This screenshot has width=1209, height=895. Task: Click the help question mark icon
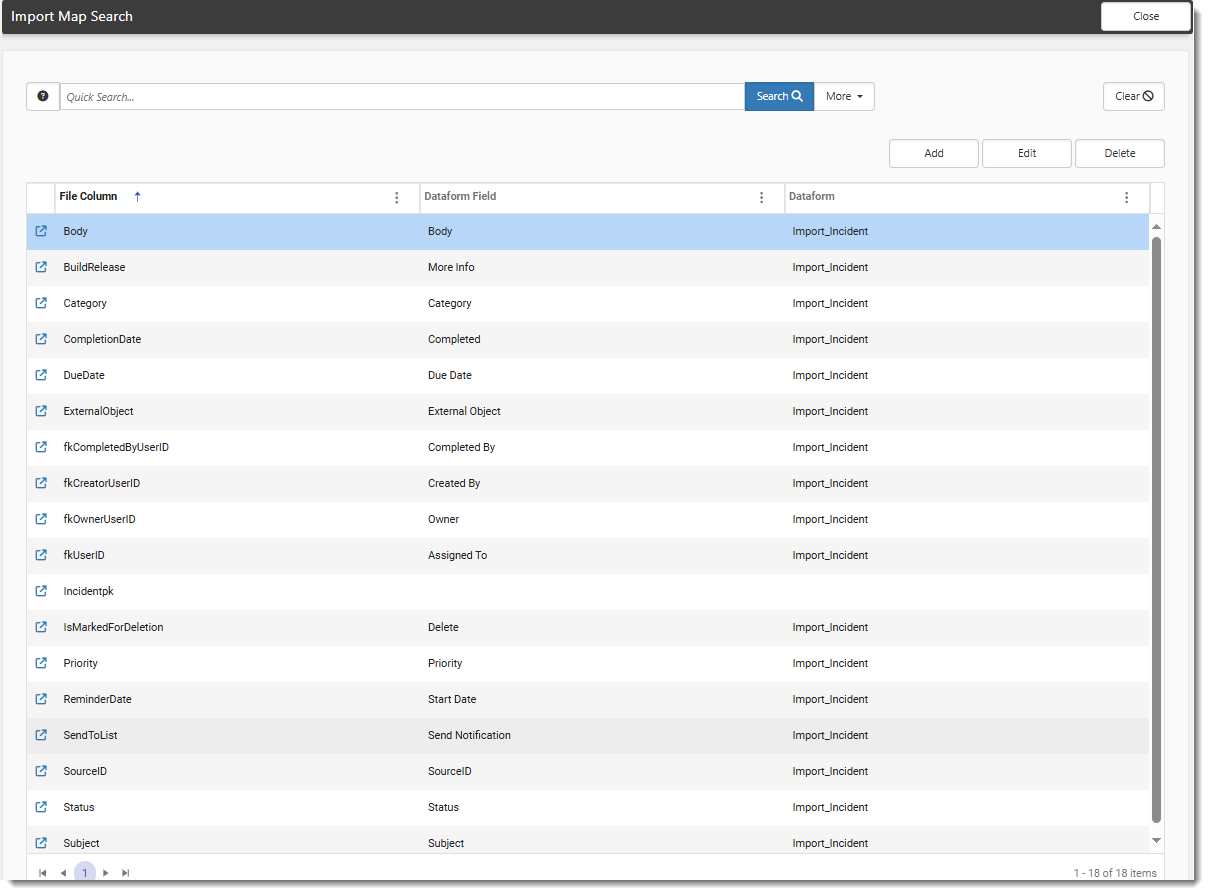click(x=43, y=96)
